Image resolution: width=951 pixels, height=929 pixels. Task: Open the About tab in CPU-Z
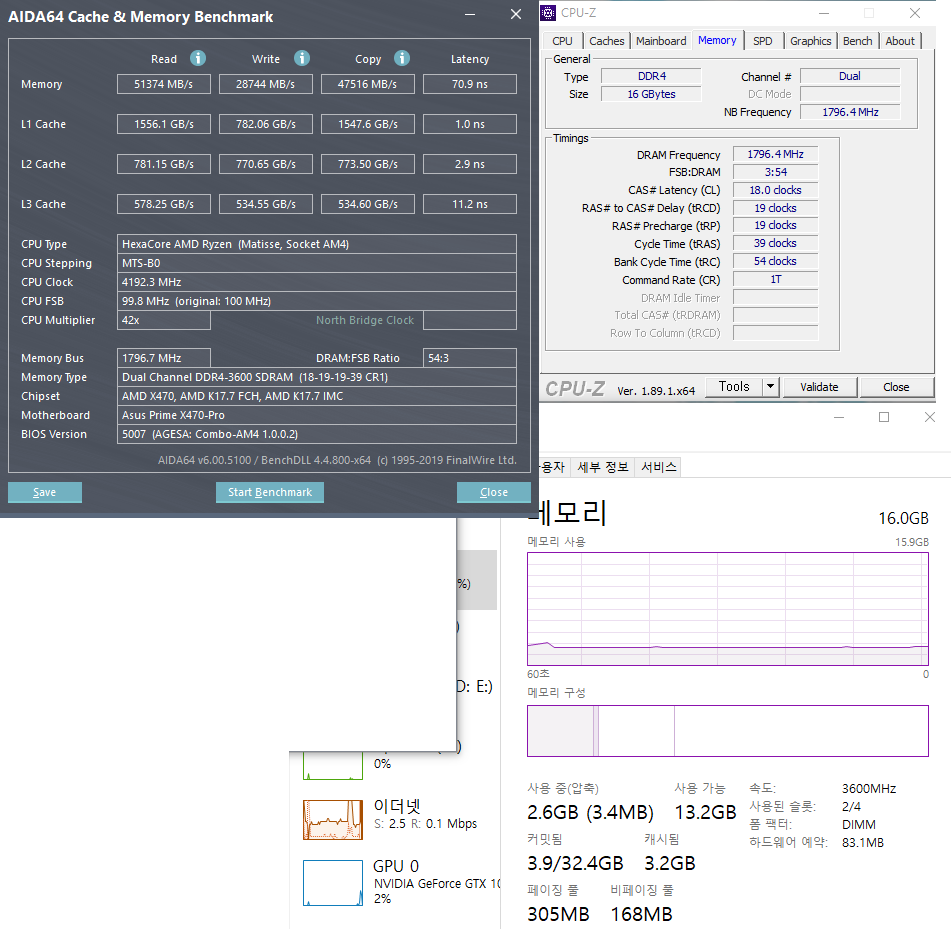[900, 41]
